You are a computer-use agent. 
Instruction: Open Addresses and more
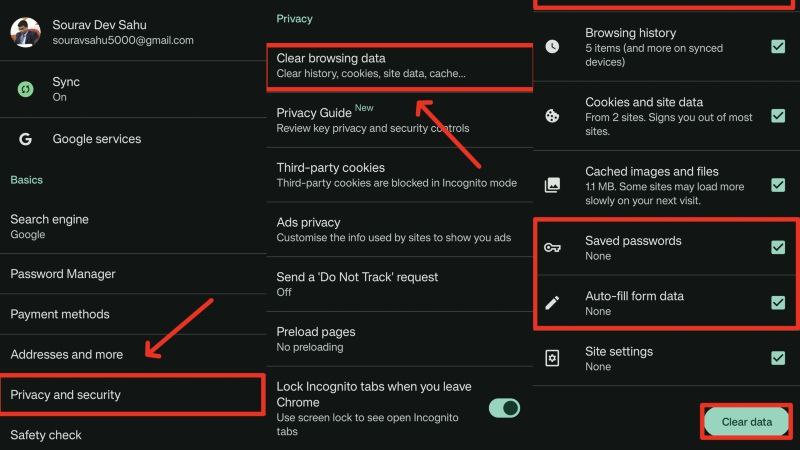tap(133, 354)
